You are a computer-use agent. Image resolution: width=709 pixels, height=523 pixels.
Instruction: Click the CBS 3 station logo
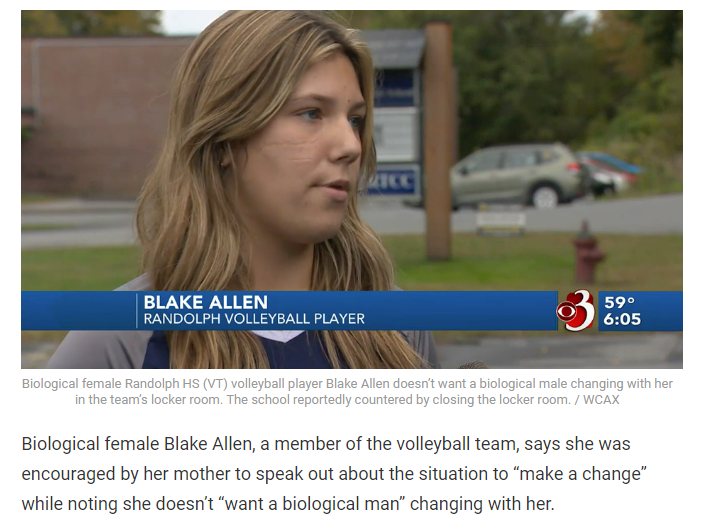(x=576, y=310)
